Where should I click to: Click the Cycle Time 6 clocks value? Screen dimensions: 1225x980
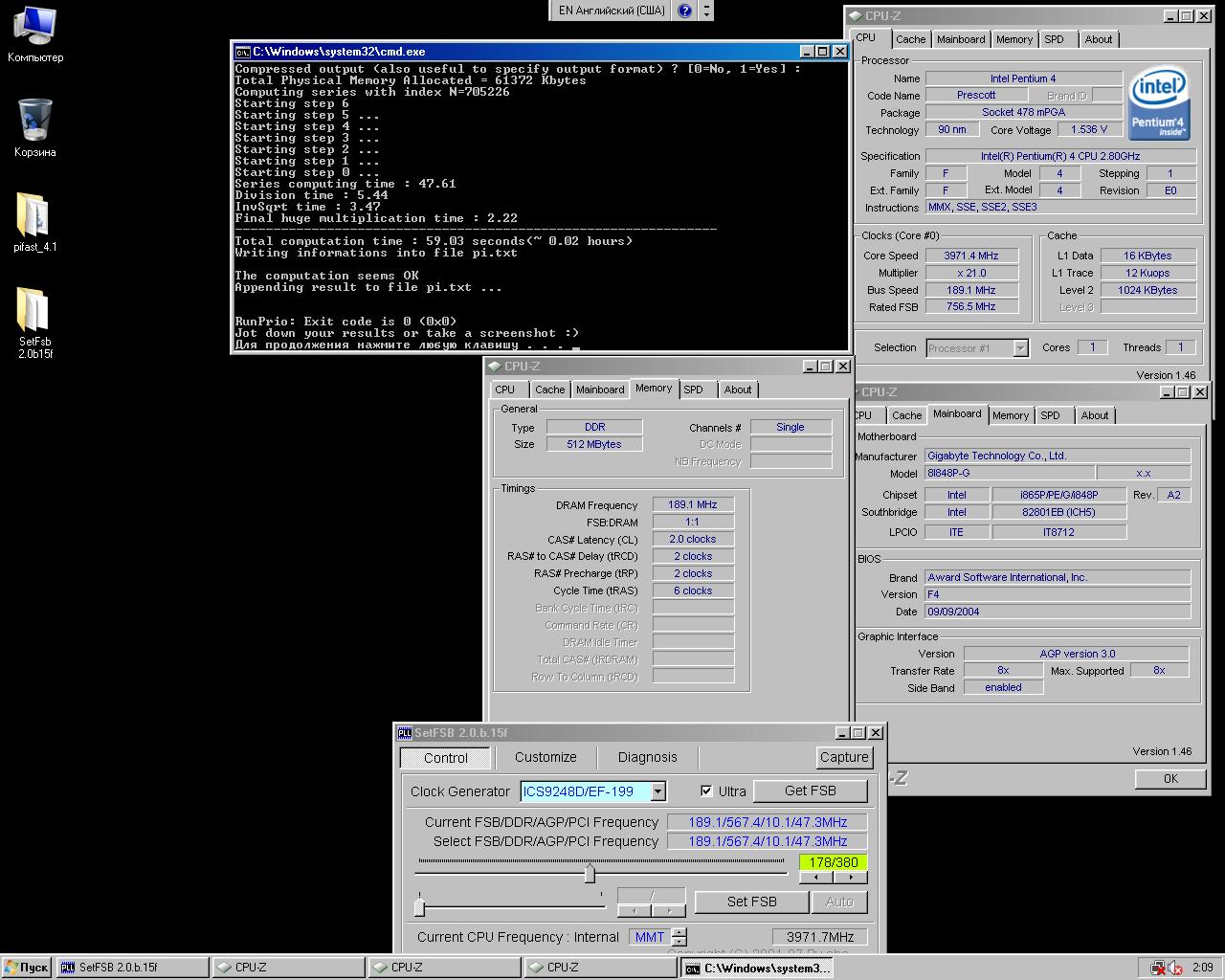(693, 590)
